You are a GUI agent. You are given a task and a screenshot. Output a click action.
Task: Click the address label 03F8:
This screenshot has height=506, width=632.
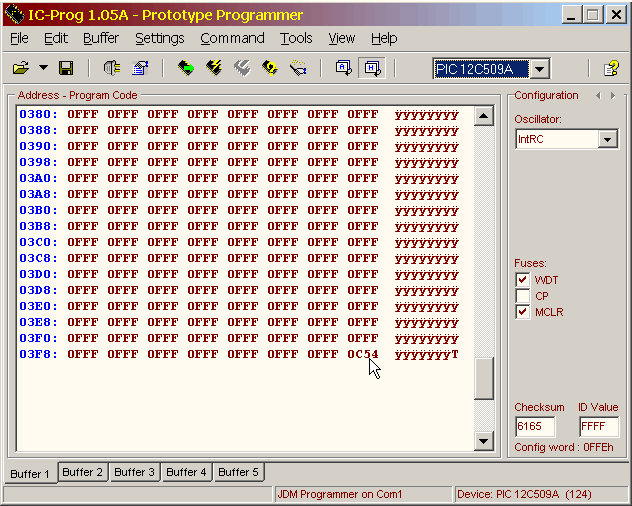click(38, 354)
